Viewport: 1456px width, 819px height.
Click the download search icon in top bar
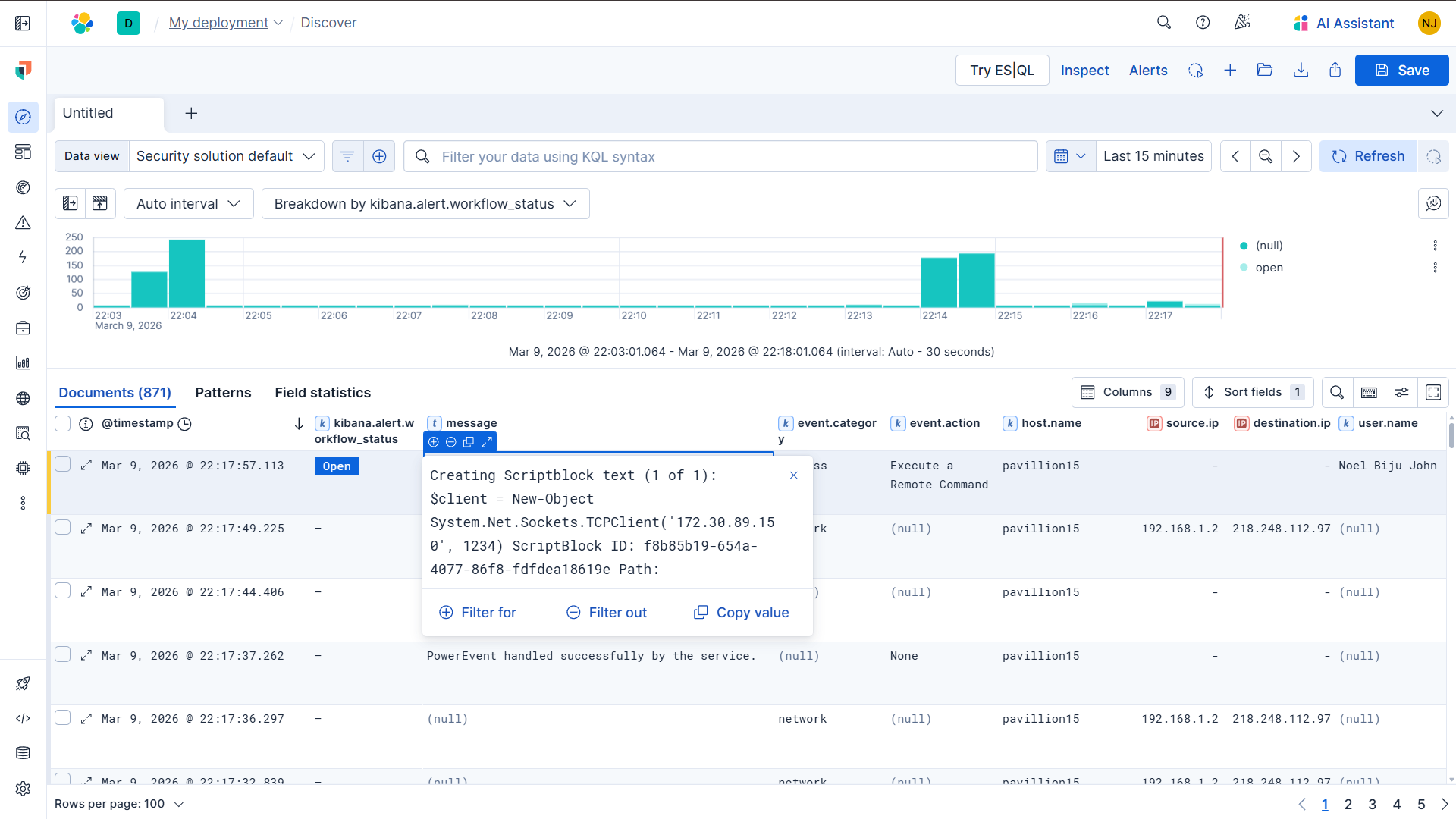(1301, 71)
